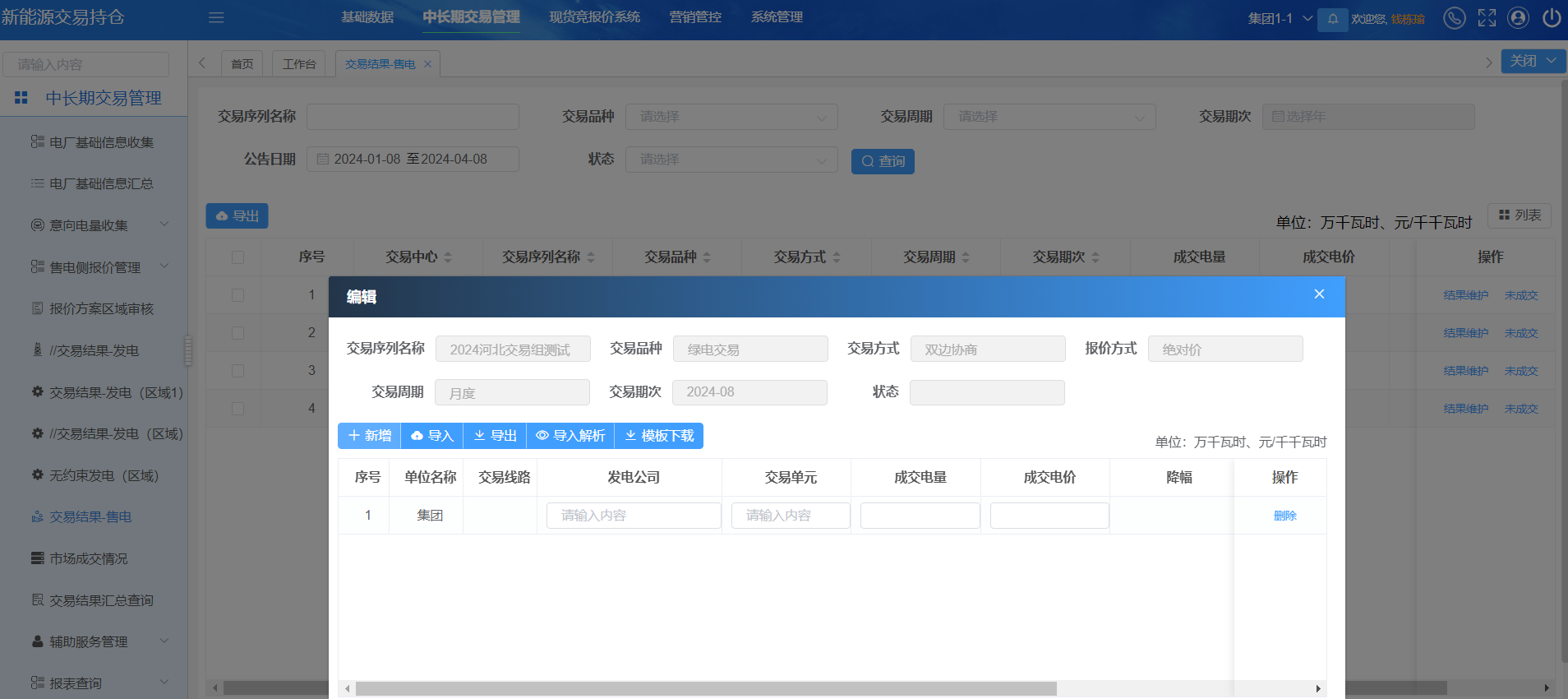The image size is (1568, 699).
Task: Sort by 交易中心 column sort icon
Action: point(448,257)
